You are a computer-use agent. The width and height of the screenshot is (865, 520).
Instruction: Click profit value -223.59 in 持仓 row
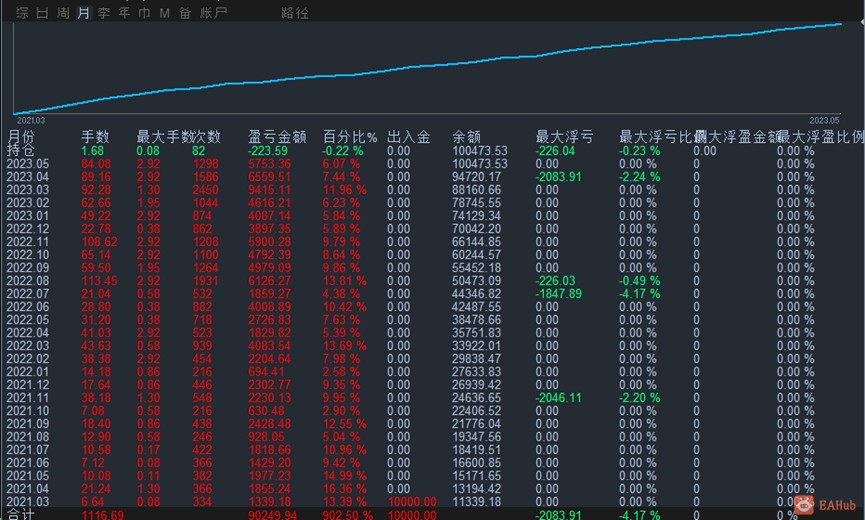coord(268,151)
